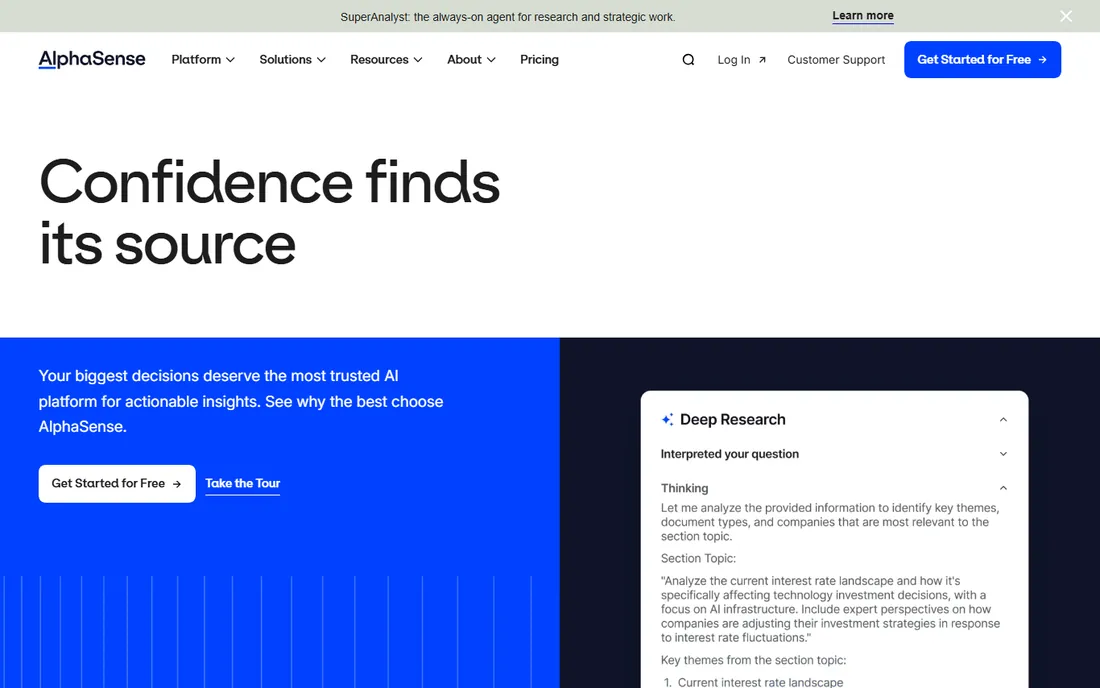Click the Deep Research sparkle icon

pos(667,419)
